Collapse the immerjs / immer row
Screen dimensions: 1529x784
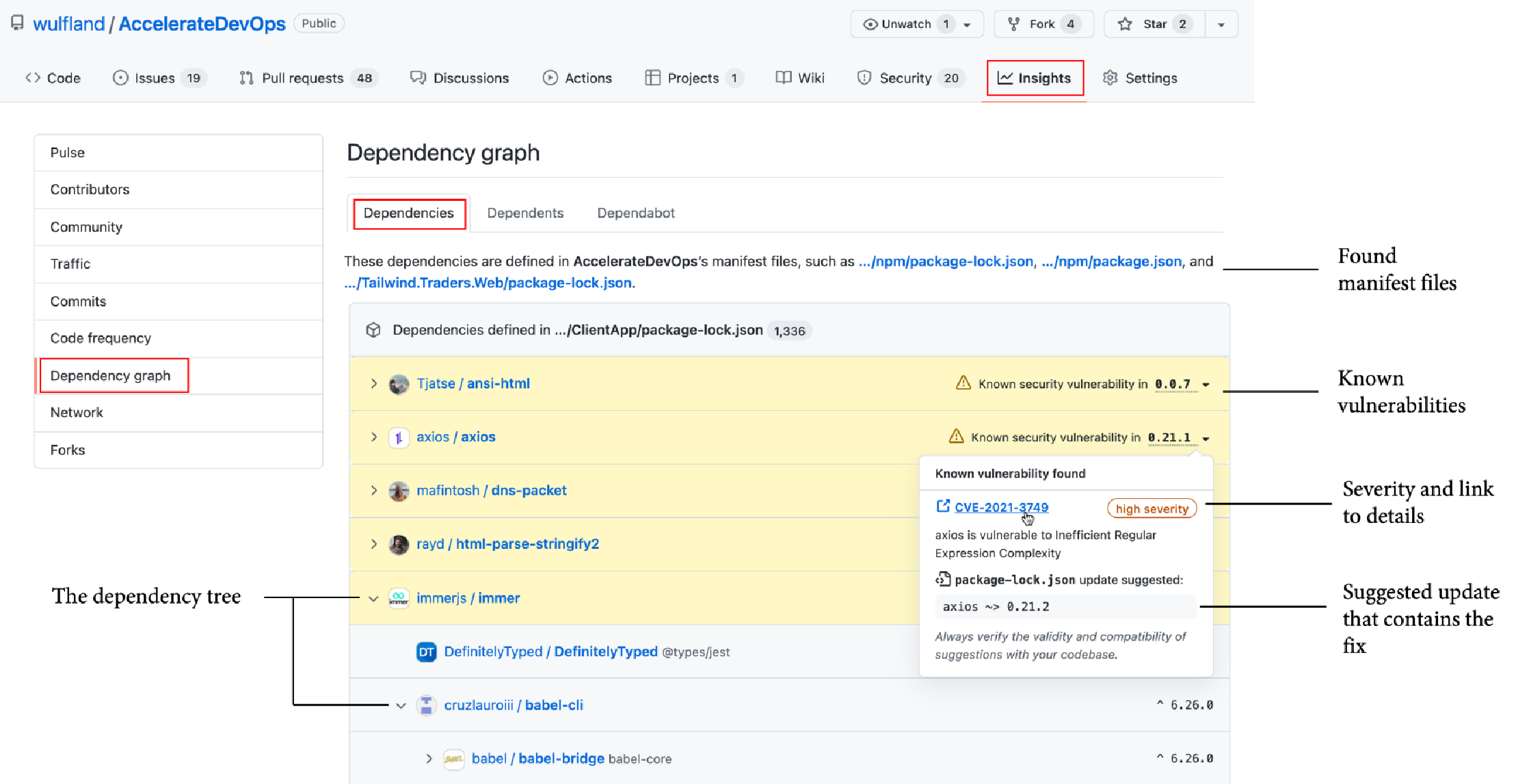pos(373,599)
